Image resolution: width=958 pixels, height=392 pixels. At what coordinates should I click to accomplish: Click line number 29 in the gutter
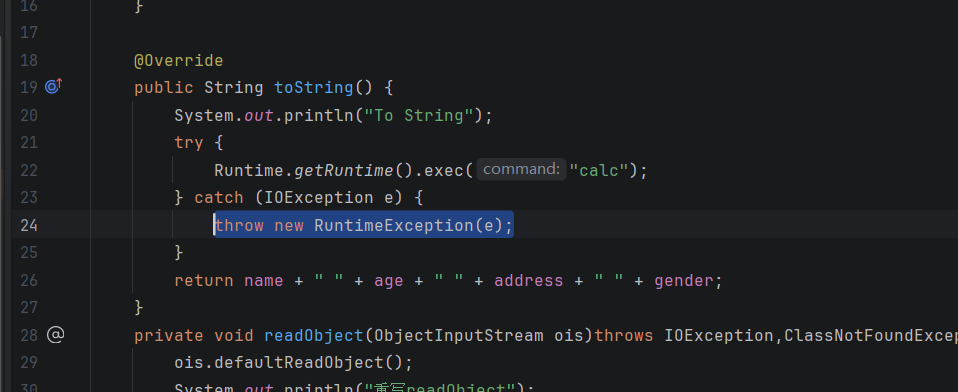click(29, 363)
